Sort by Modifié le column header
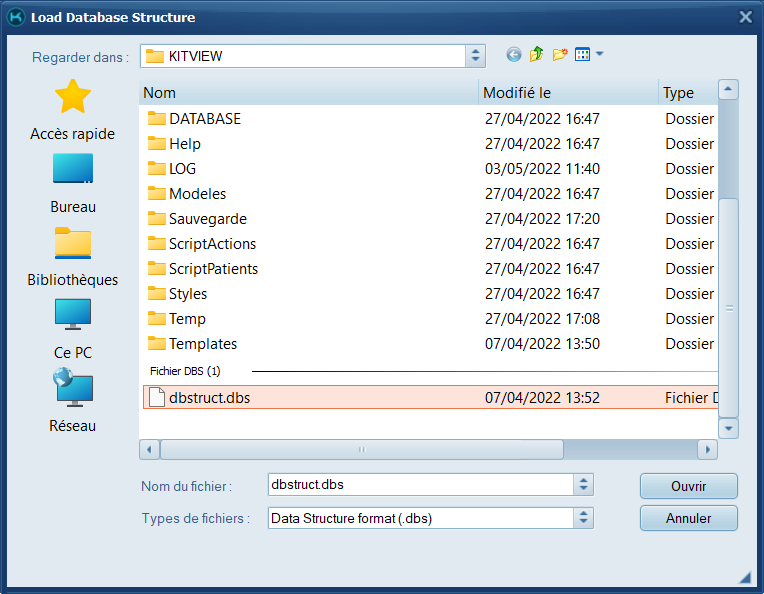Screen dimensions: 764x594 (566, 93)
